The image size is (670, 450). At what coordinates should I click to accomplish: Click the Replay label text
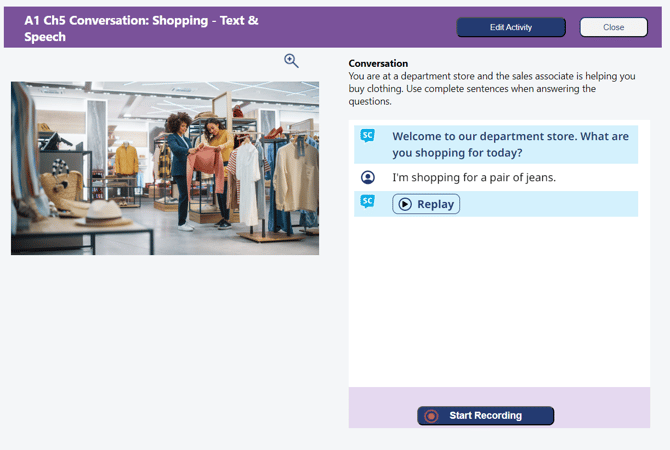coord(435,204)
